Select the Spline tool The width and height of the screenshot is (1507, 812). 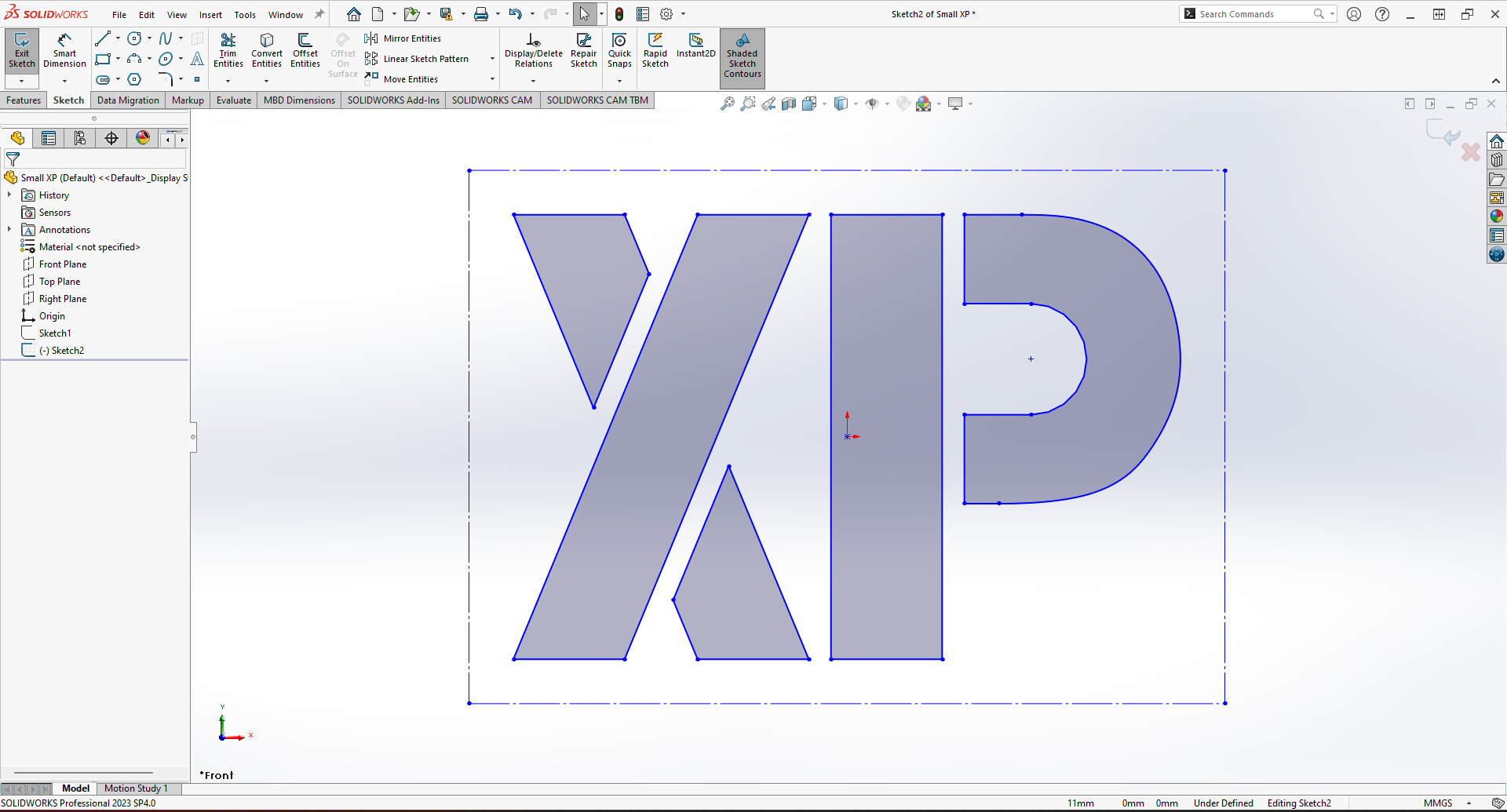166,38
